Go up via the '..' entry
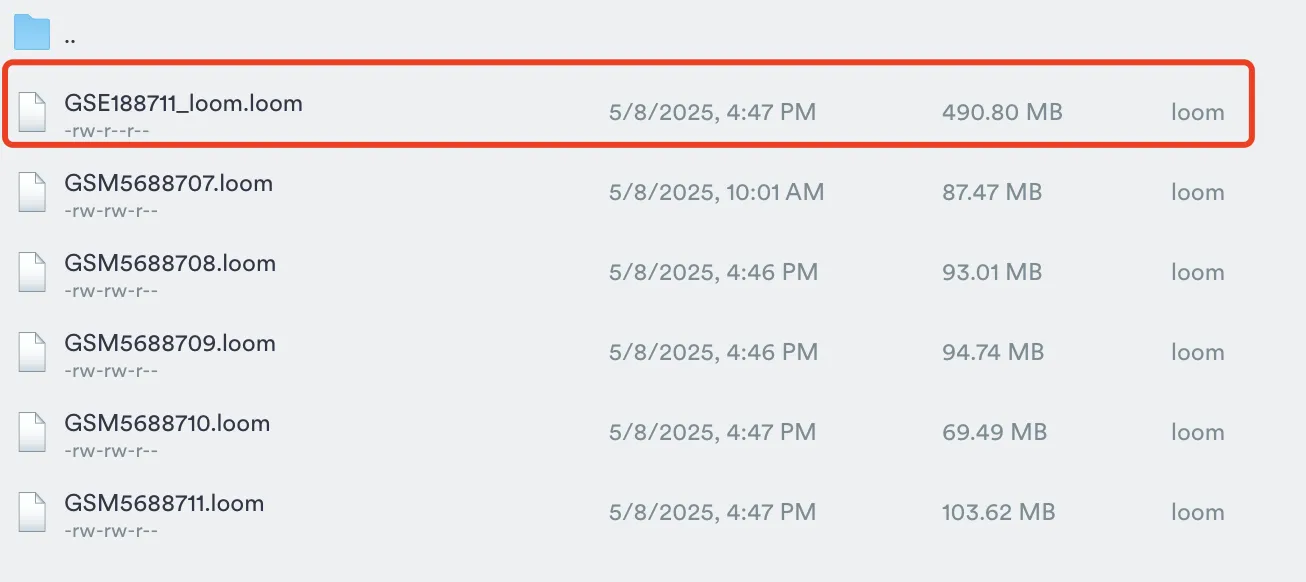This screenshot has height=582, width=1306. click(x=70, y=39)
